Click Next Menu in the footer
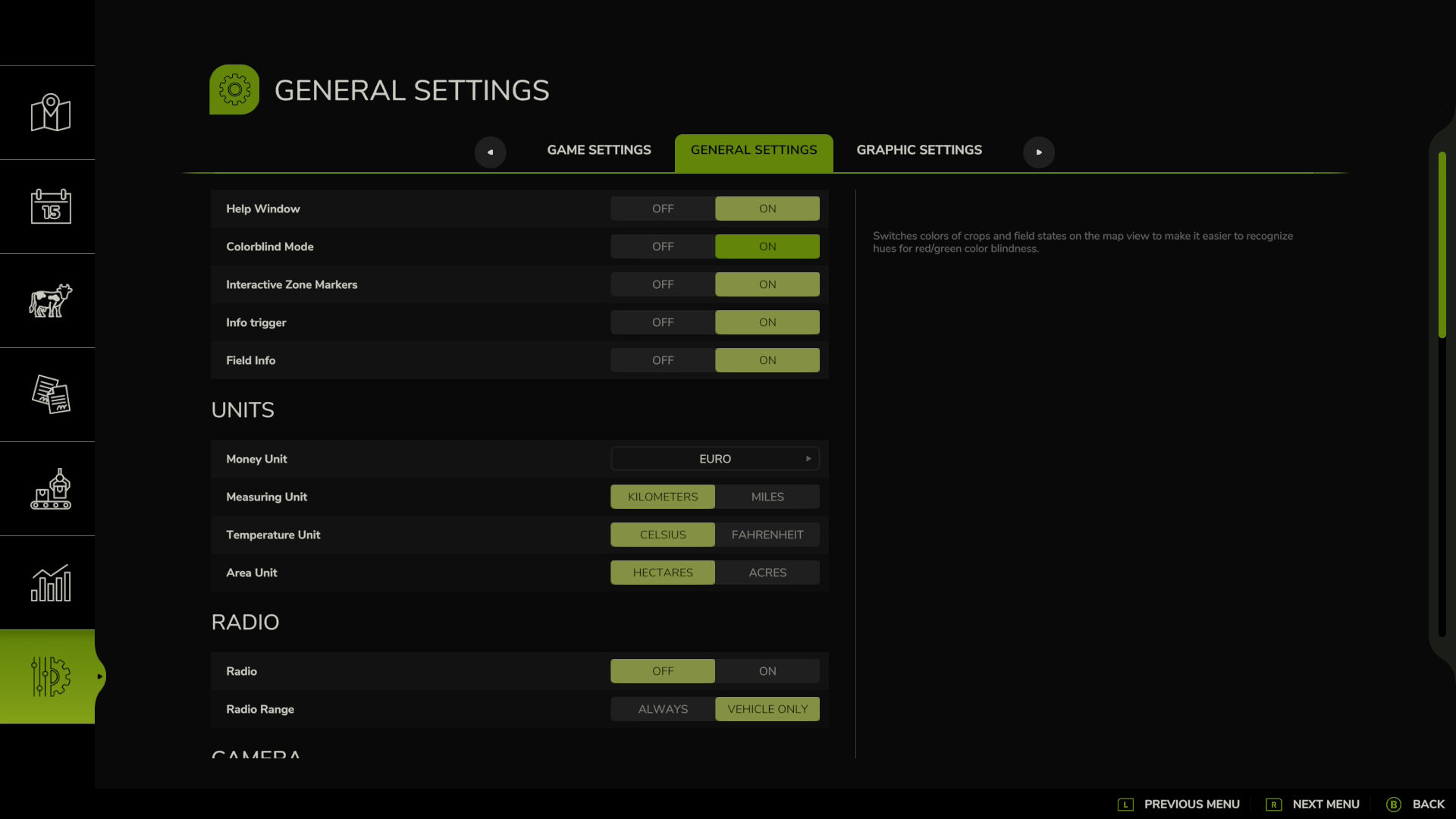The height and width of the screenshot is (819, 1456). (x=1313, y=805)
